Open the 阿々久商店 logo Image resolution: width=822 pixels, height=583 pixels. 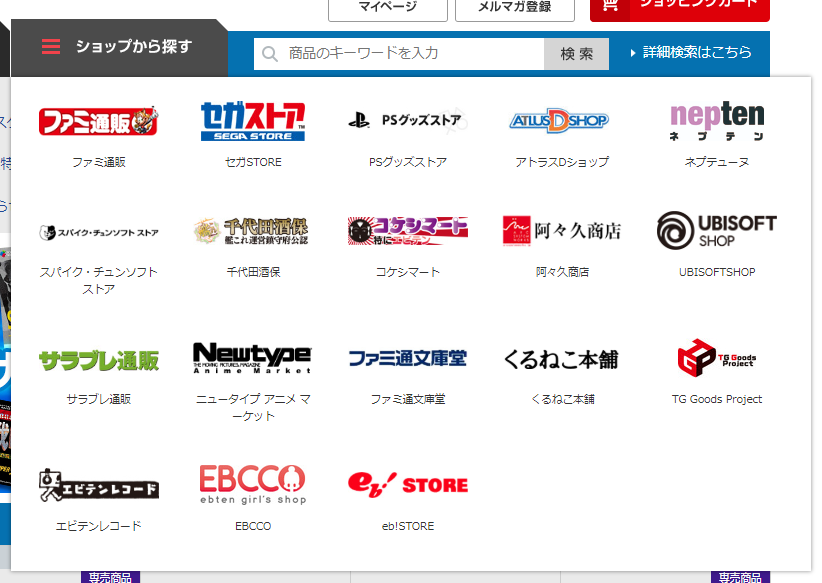561,231
